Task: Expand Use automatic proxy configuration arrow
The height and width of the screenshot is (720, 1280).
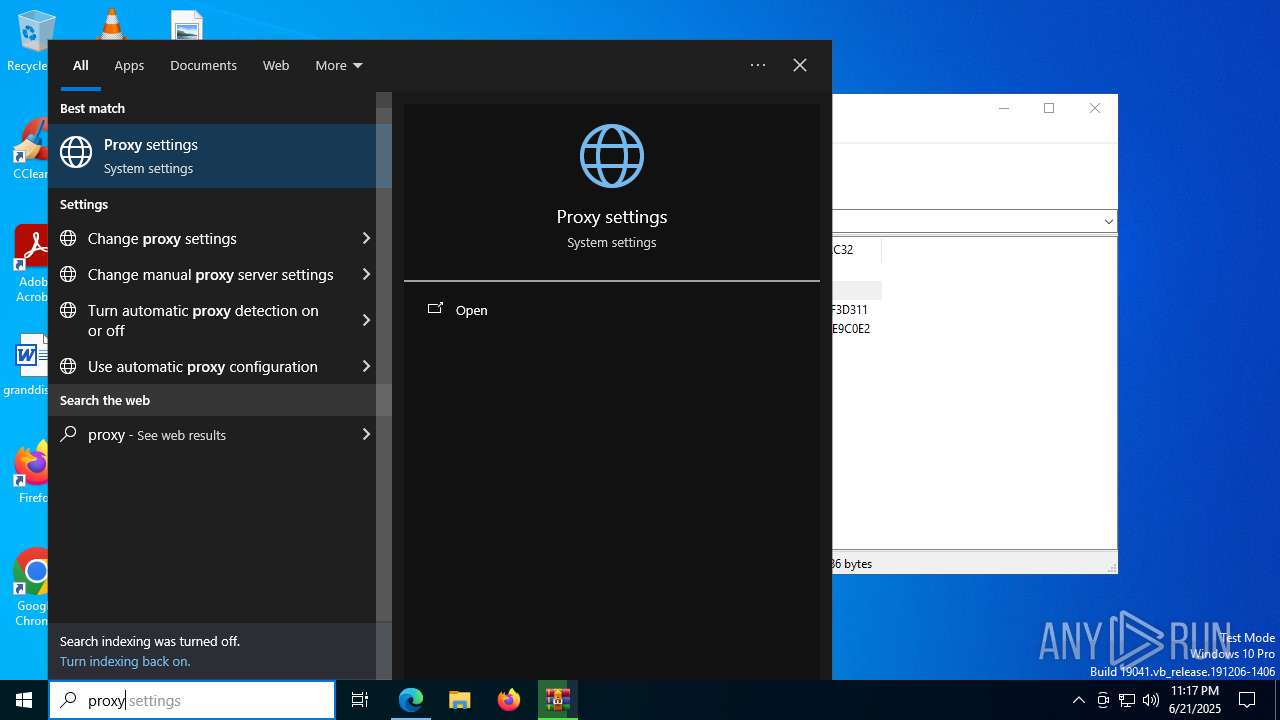Action: click(x=366, y=366)
